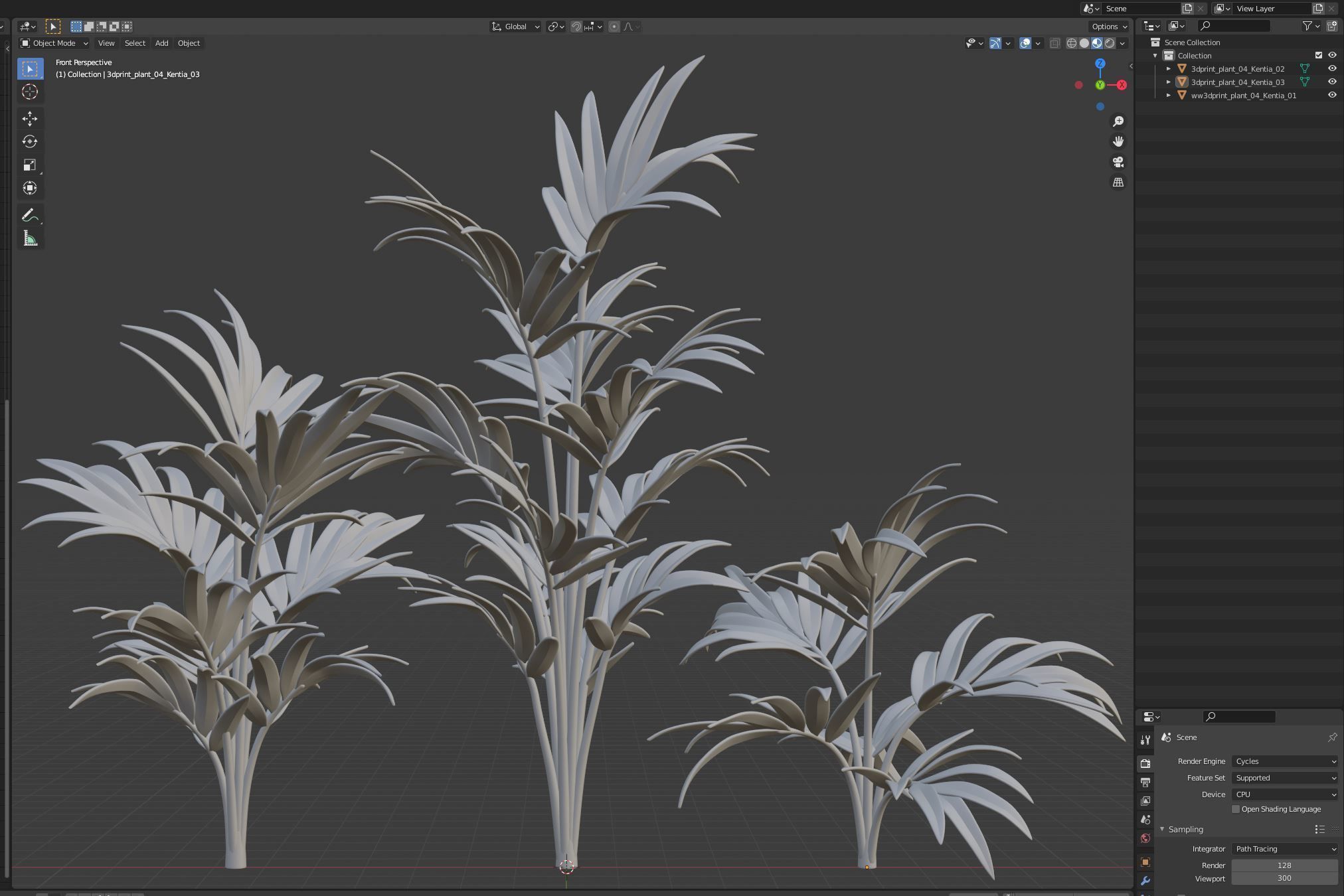
Task: Uncheck Collection exclude checkbox in outliner
Action: 1319,55
